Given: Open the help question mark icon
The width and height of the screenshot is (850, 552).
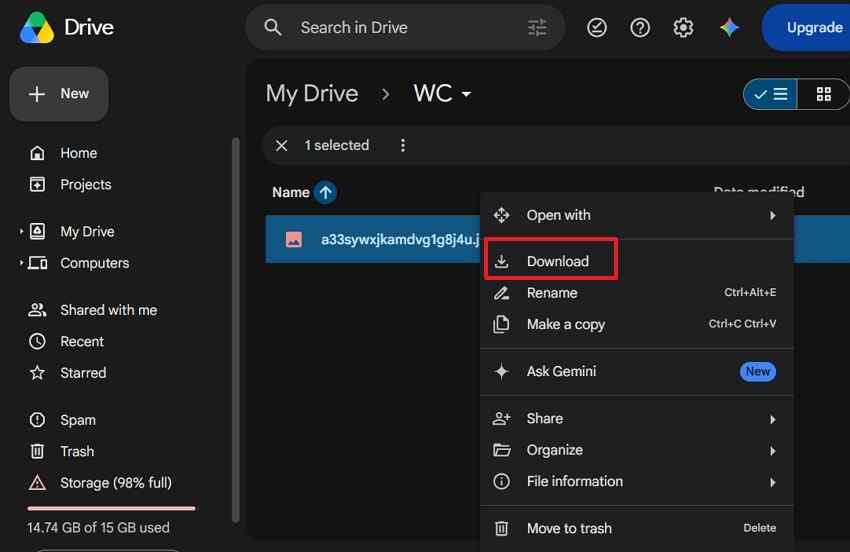Looking at the screenshot, I should coord(640,27).
